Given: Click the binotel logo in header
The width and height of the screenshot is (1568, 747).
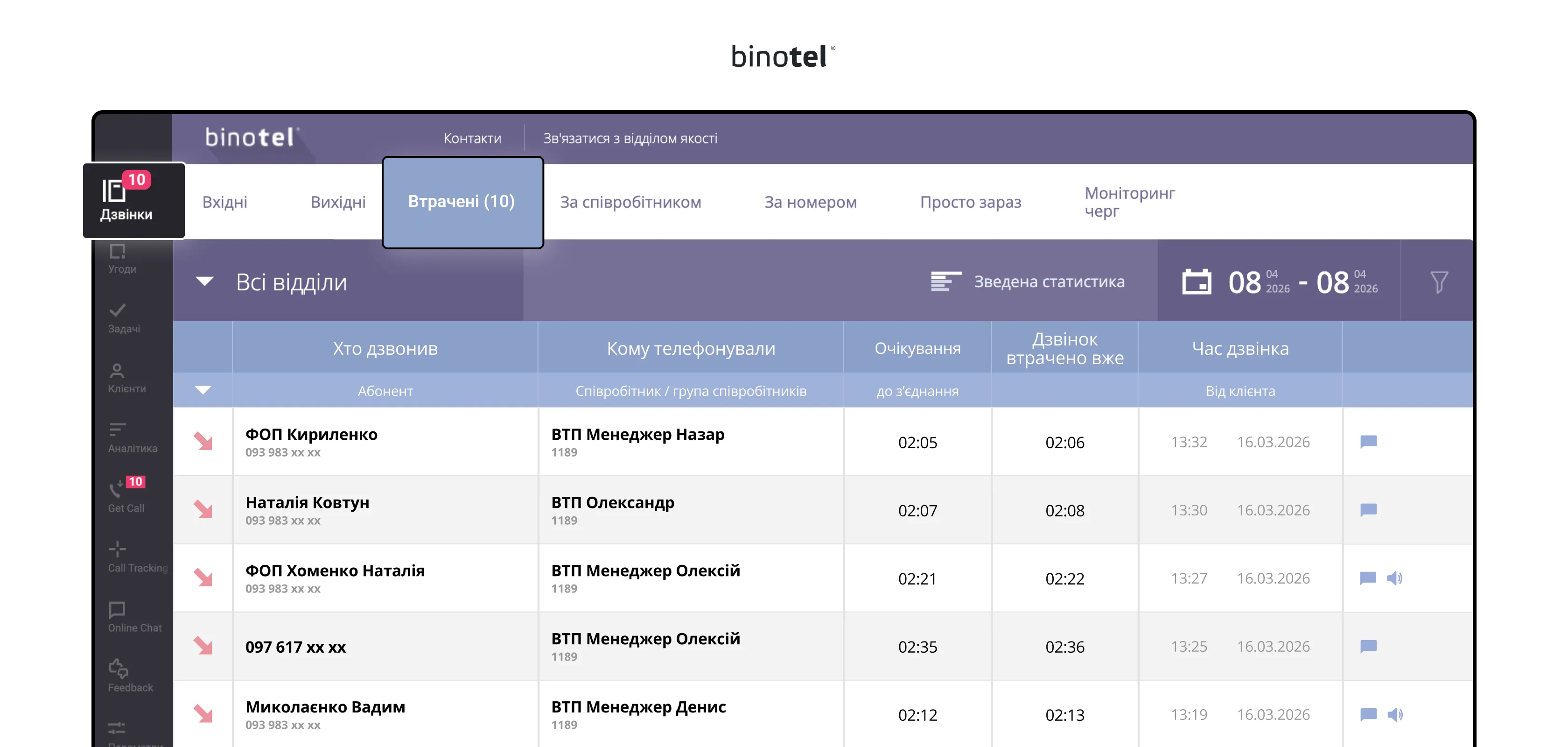Looking at the screenshot, I should (252, 137).
